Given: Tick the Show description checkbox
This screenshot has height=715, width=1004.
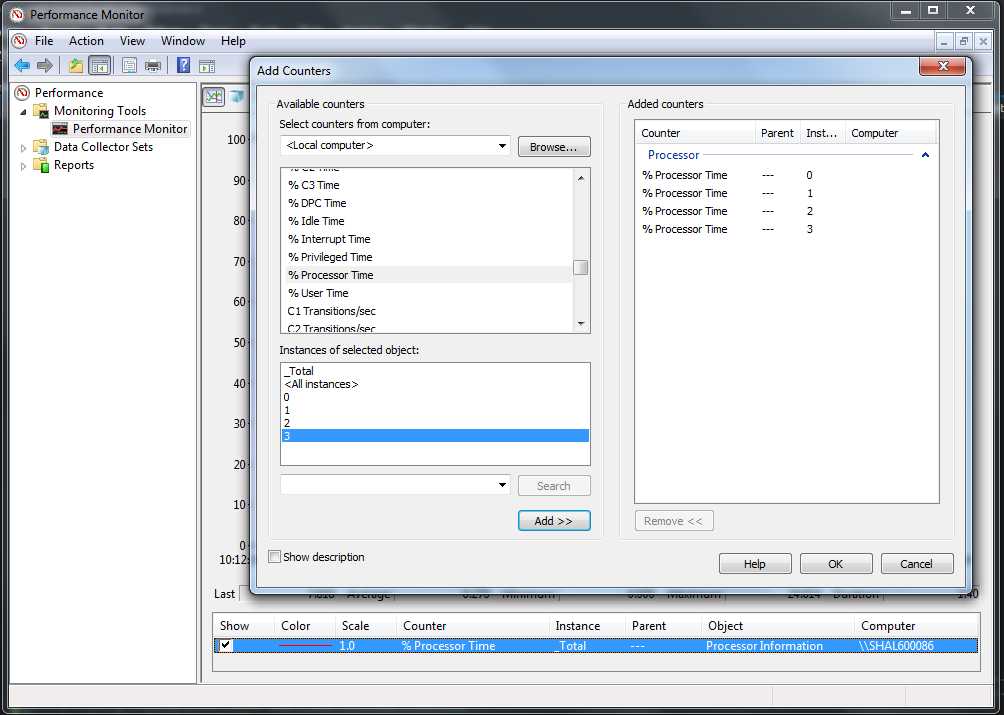Looking at the screenshot, I should (x=274, y=557).
